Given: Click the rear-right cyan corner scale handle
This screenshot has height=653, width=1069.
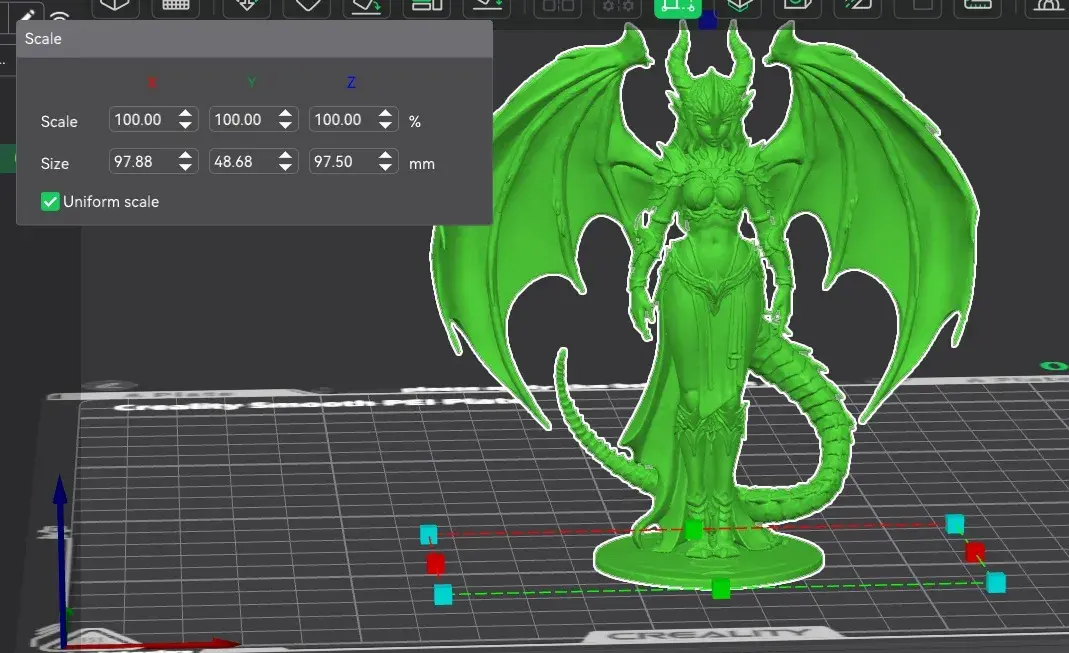Looking at the screenshot, I should point(954,523).
